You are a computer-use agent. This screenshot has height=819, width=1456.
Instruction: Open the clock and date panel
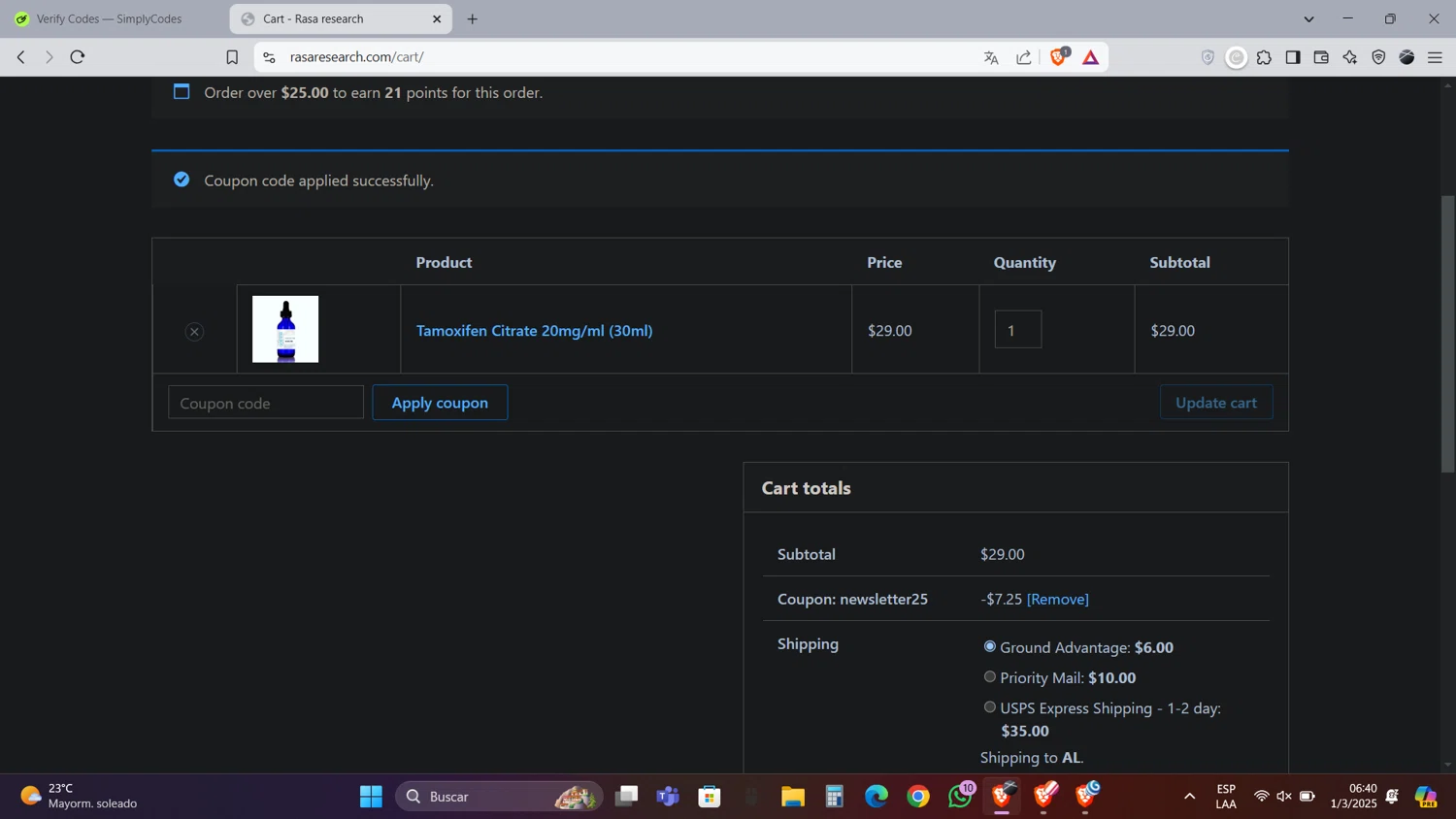pyautogui.click(x=1353, y=797)
